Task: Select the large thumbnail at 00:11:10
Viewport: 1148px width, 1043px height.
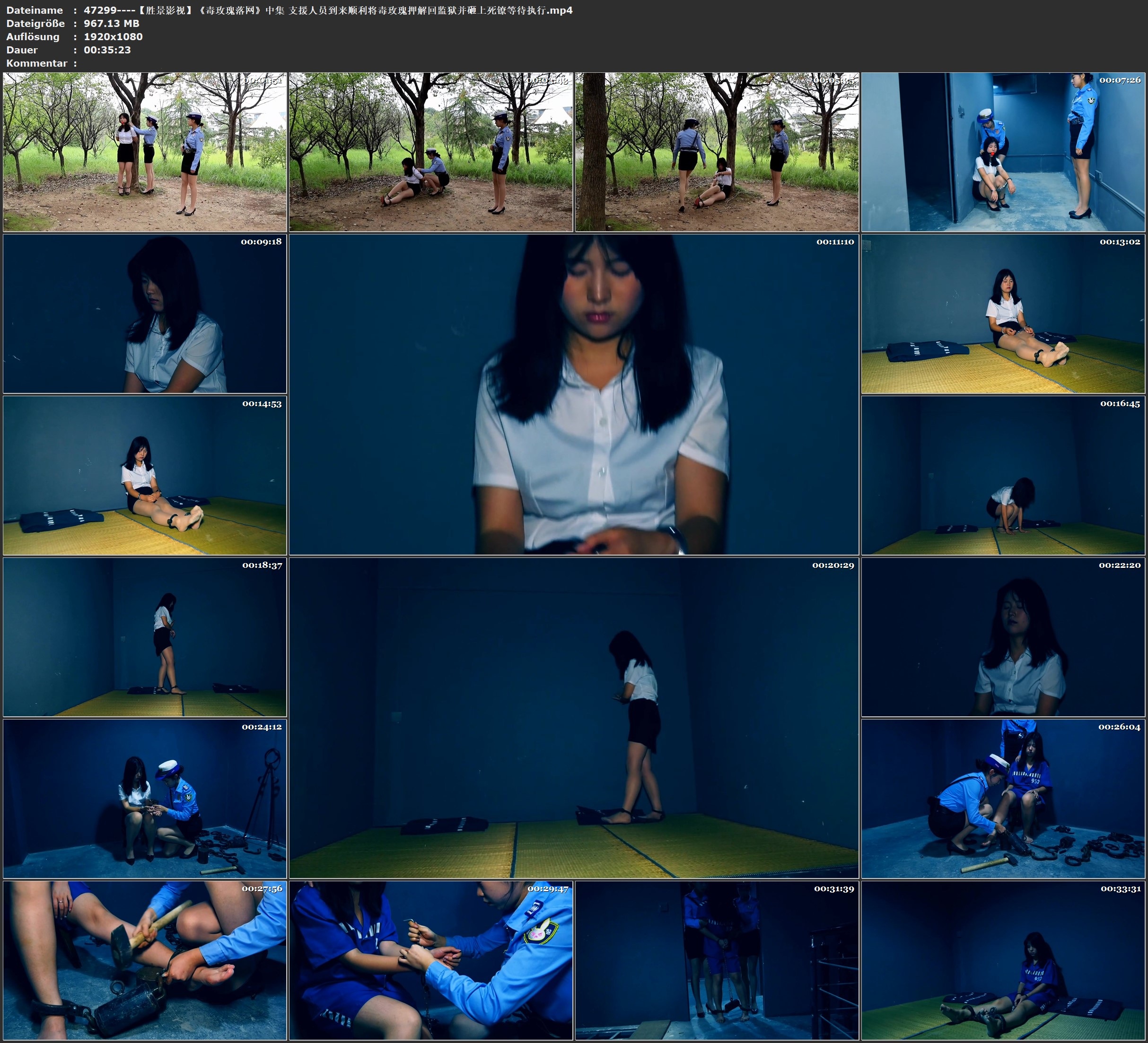Action: pos(573,394)
